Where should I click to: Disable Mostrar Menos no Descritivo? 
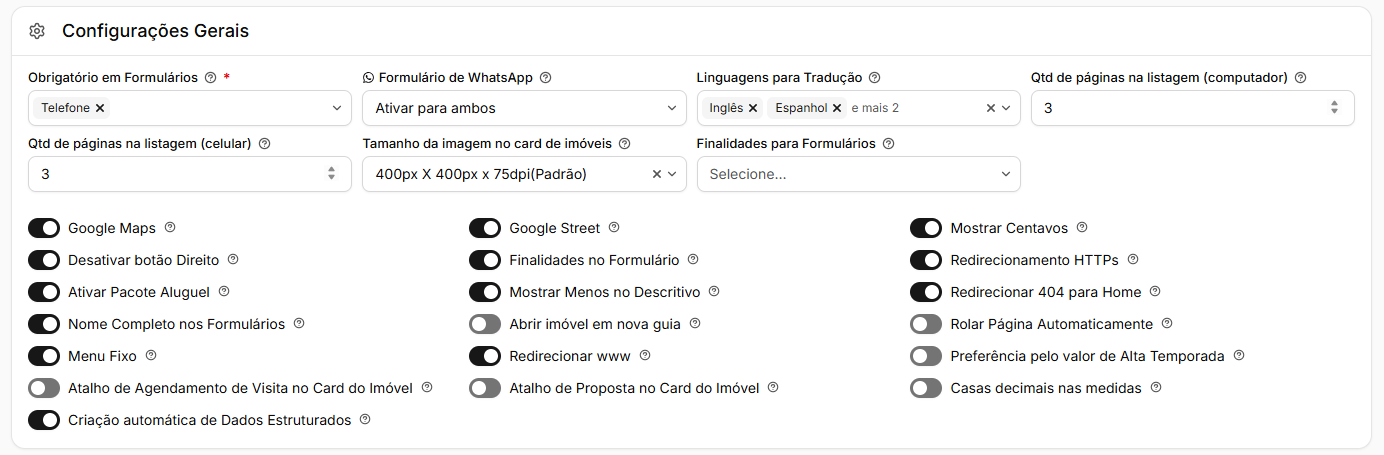[x=485, y=292]
